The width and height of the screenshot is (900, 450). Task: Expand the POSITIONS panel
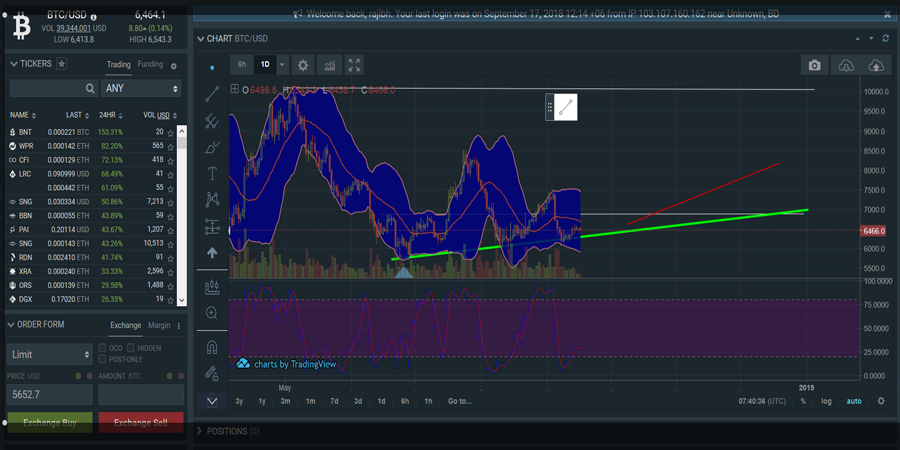tap(200, 431)
